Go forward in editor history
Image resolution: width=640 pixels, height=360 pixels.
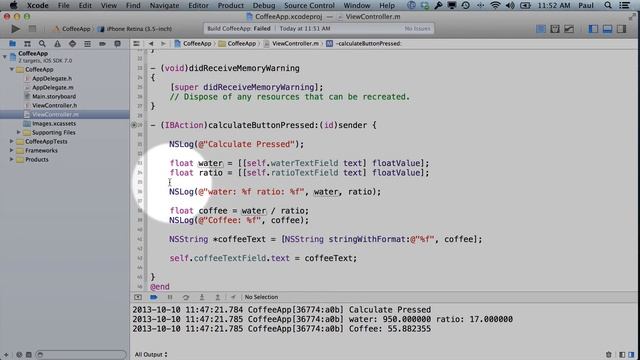coord(163,44)
